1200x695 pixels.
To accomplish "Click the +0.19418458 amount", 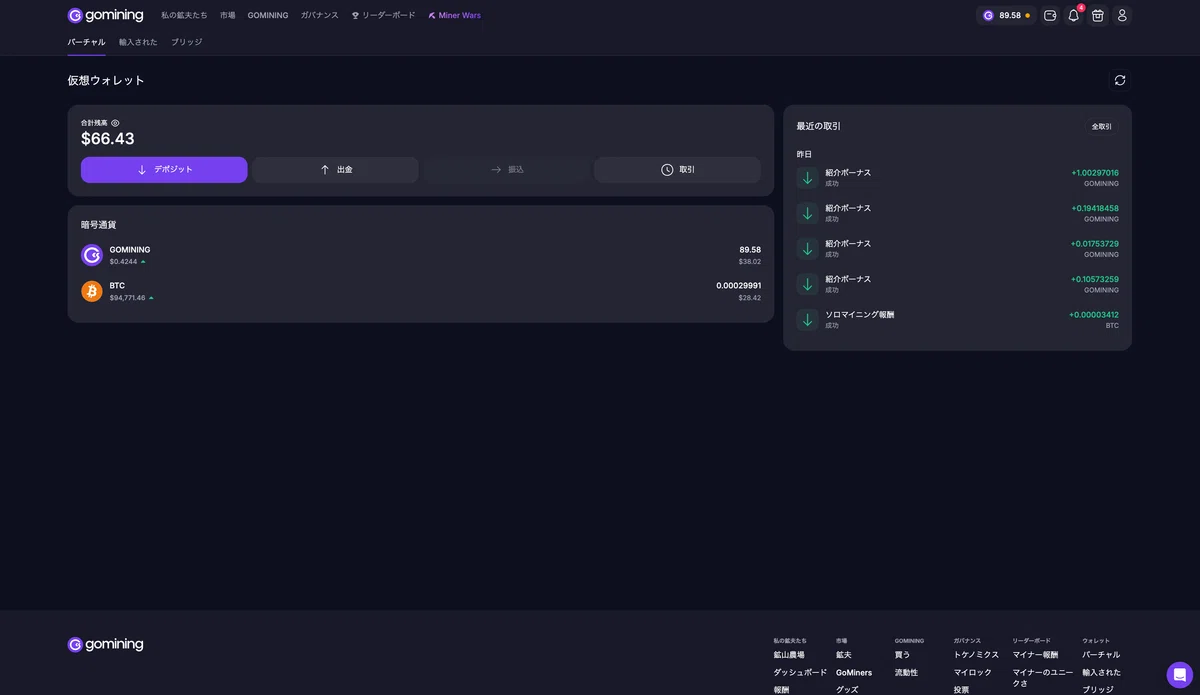I will [1095, 208].
